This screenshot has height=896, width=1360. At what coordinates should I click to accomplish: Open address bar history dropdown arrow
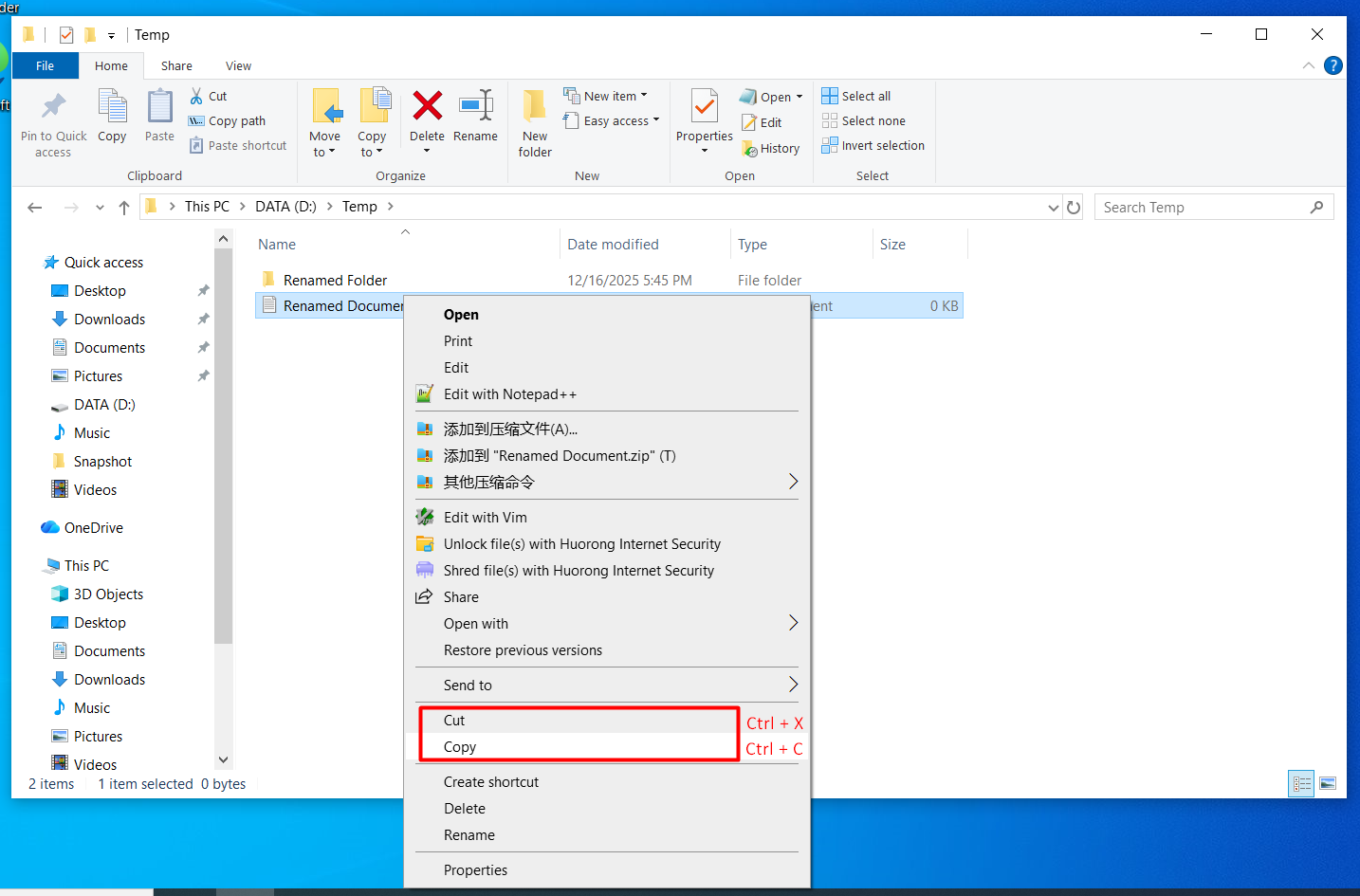pos(1053,208)
